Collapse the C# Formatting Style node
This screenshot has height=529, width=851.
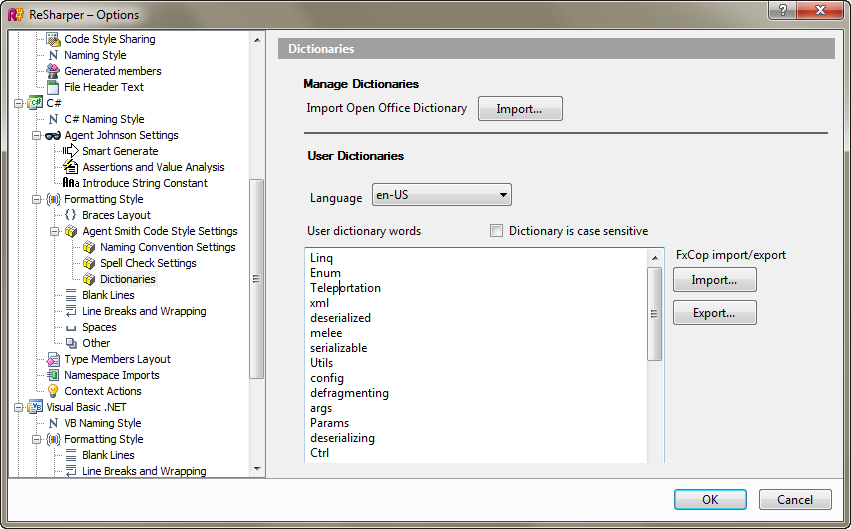click(x=36, y=199)
